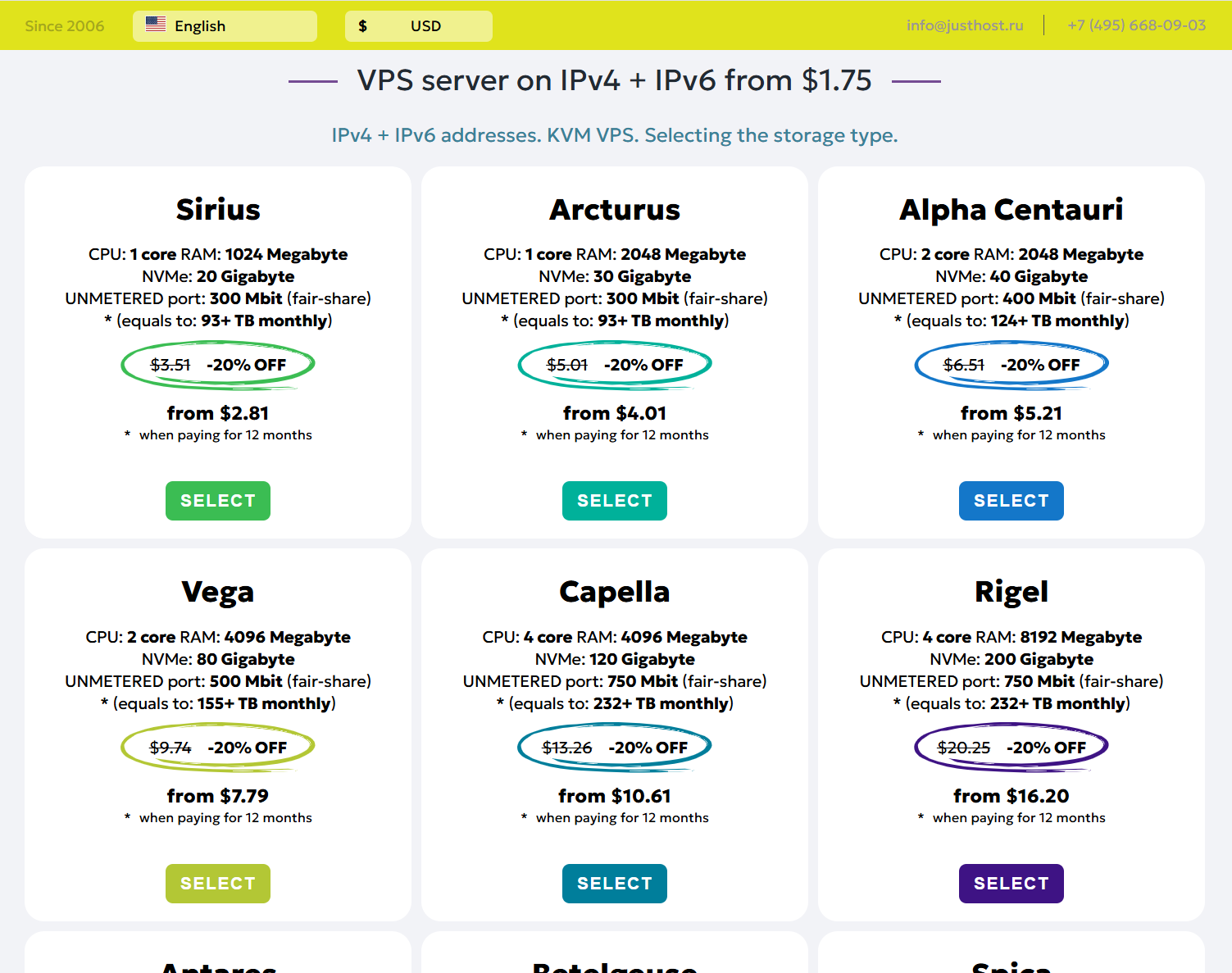1232x973 pixels.
Task: Click 'port: 500 Mbit' line in Vega card
Action: 218,681
